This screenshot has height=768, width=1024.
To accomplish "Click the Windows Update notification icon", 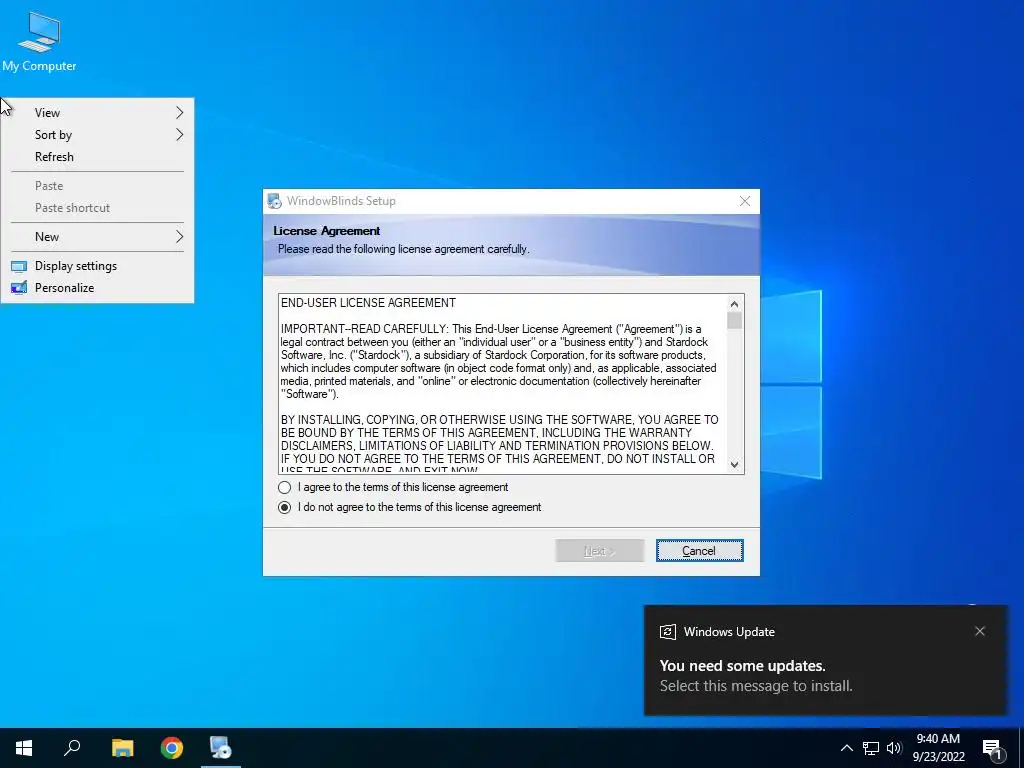I will (x=667, y=632).
